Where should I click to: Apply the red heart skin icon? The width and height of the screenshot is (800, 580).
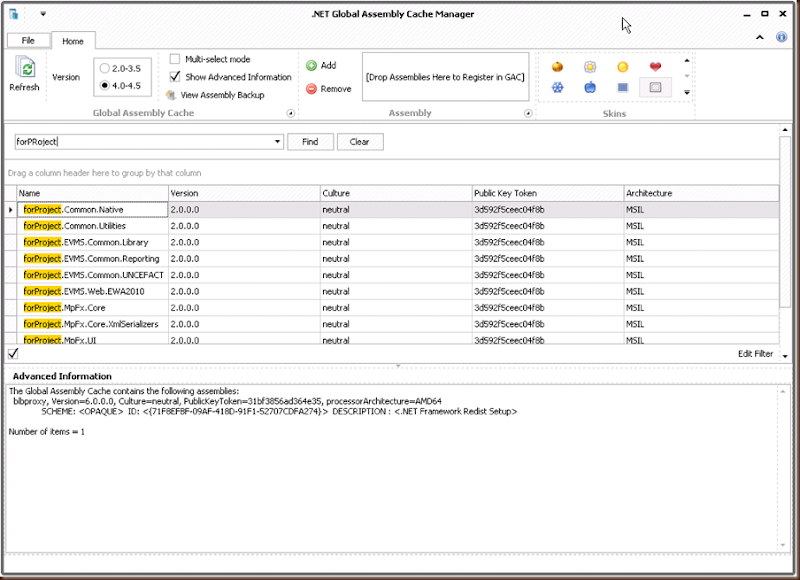click(656, 66)
